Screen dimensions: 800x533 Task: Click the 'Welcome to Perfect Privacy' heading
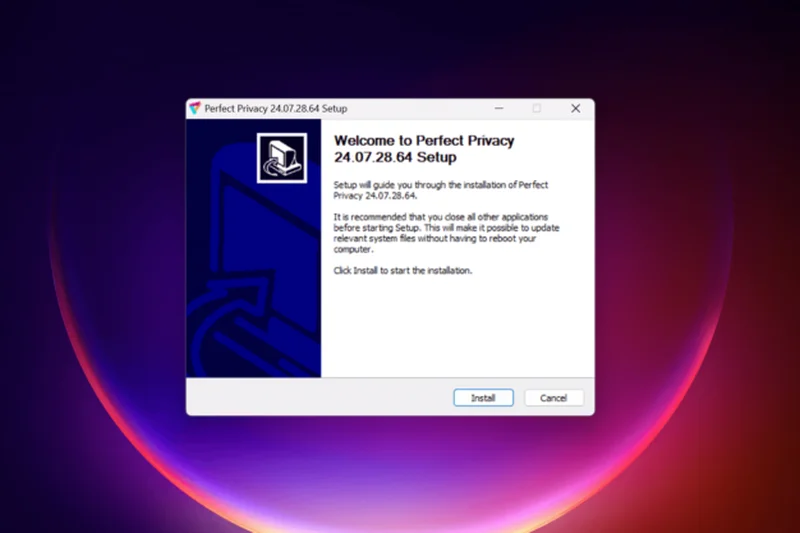click(424, 148)
